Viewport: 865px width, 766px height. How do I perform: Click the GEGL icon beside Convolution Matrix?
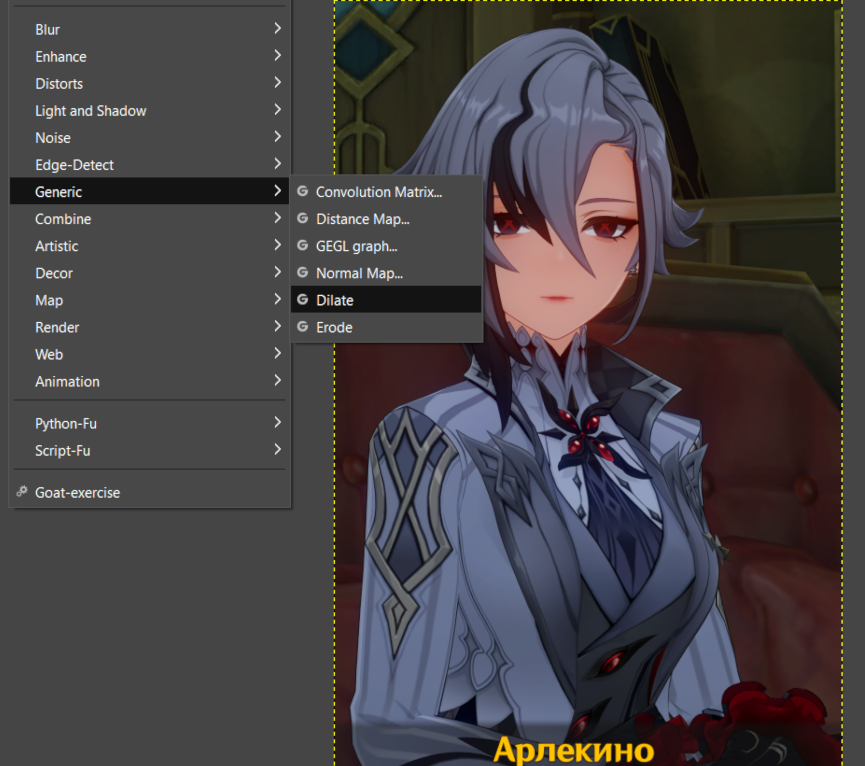[x=302, y=191]
